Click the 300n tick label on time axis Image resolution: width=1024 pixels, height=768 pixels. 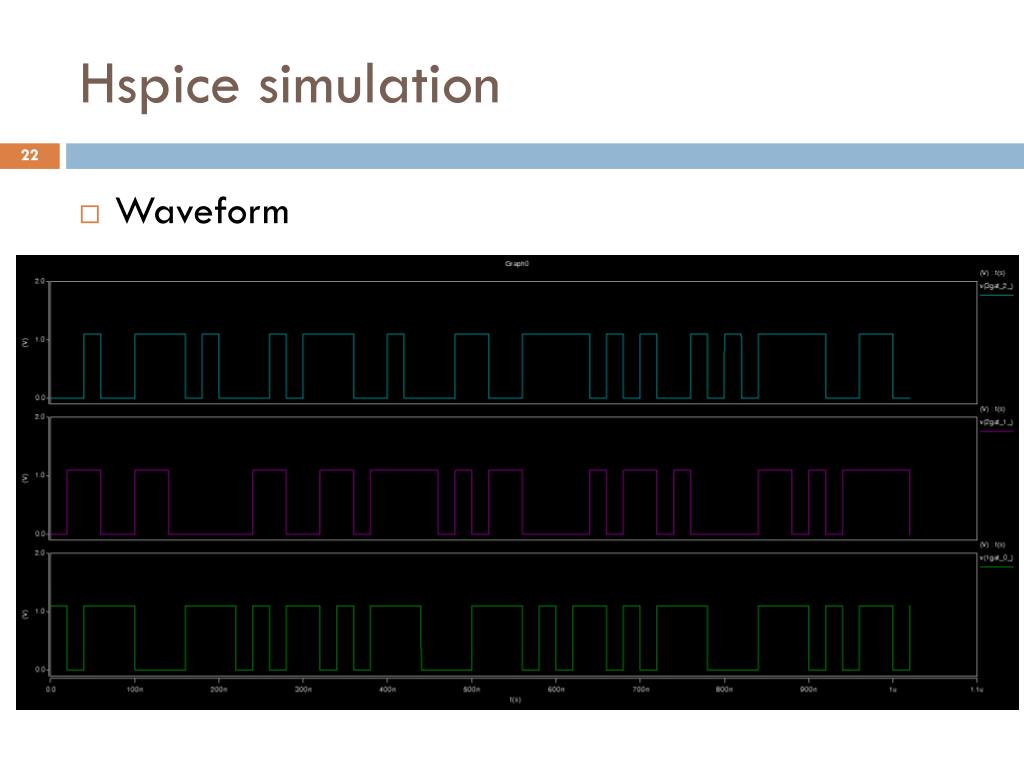(x=303, y=690)
